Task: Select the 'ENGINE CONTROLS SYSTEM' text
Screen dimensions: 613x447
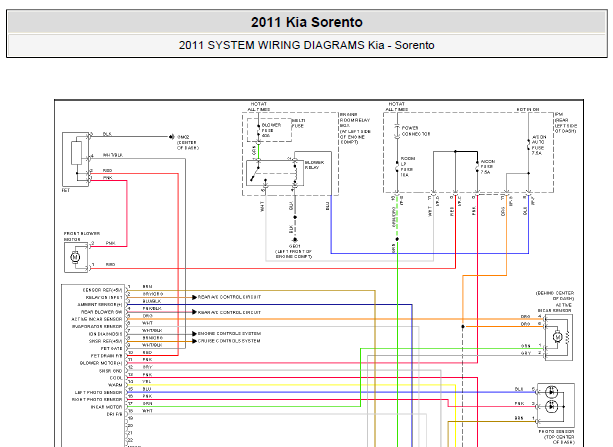Action: (x=229, y=334)
